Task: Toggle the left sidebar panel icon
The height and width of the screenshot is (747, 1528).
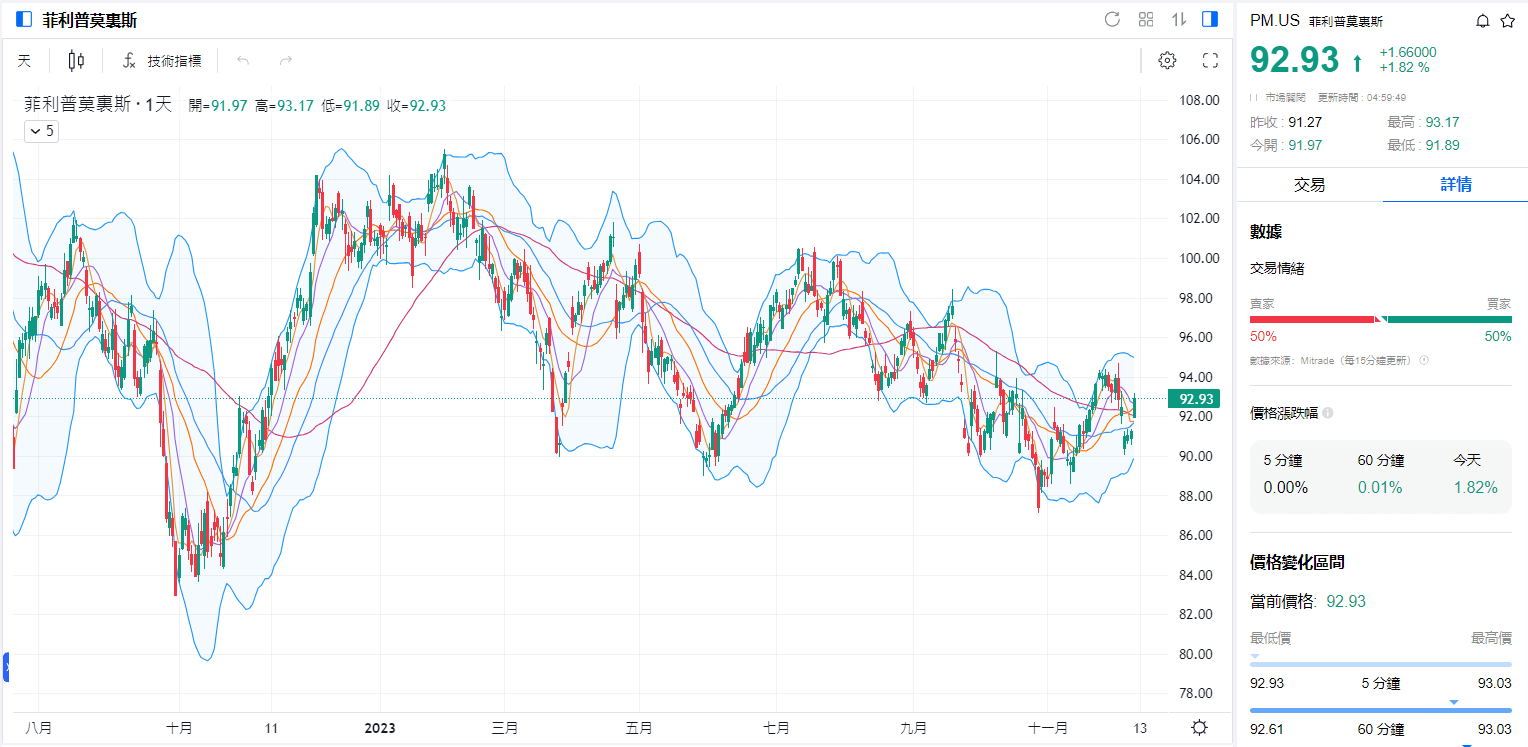Action: click(24, 19)
